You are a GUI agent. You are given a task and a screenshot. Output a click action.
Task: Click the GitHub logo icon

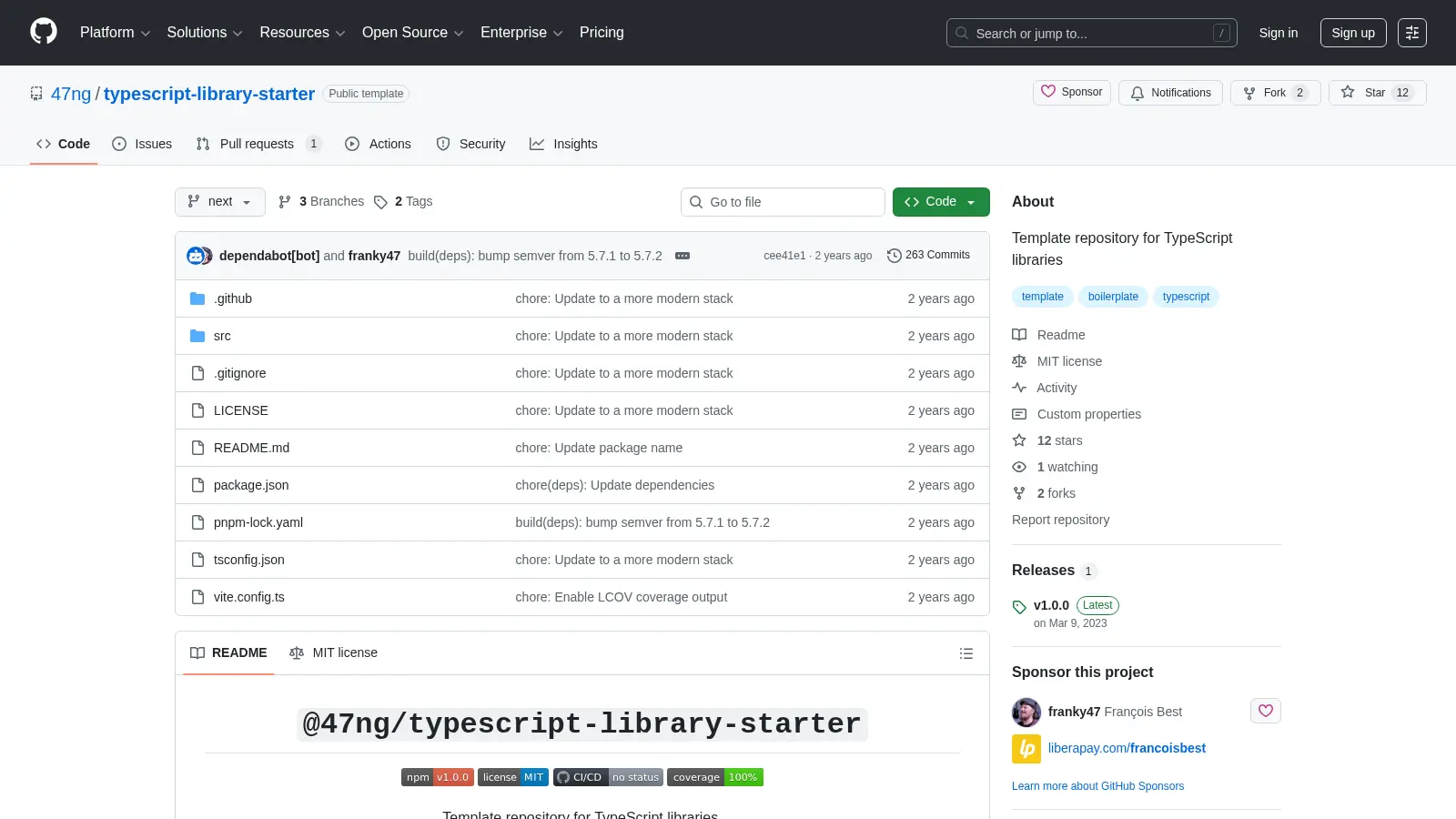coord(44,32)
